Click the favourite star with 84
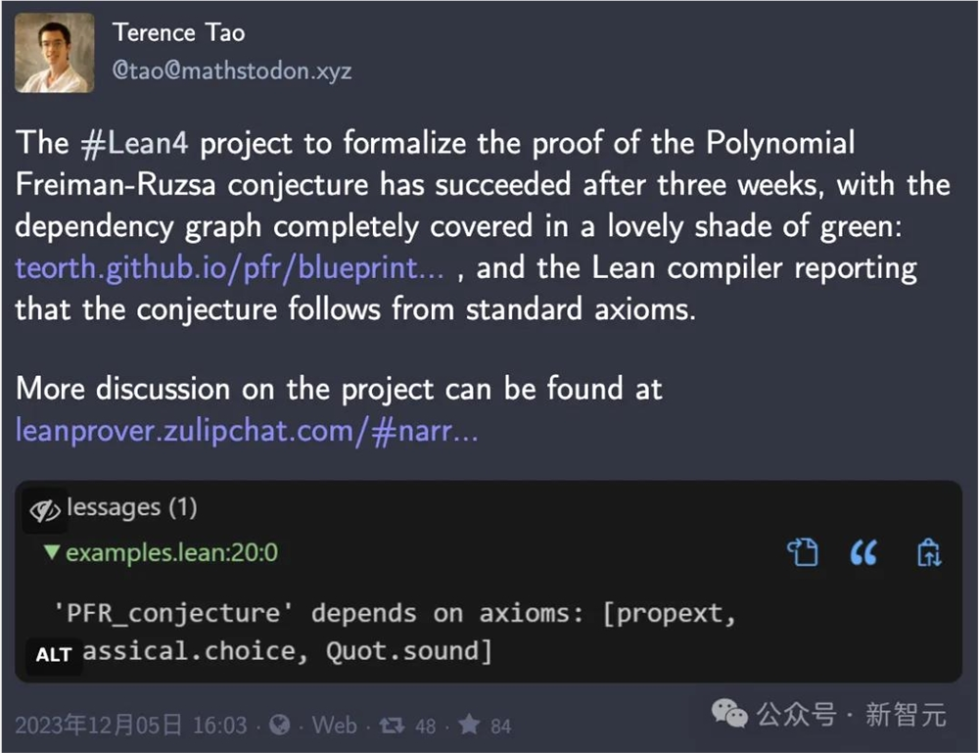This screenshot has width=979, height=753. coord(469,724)
